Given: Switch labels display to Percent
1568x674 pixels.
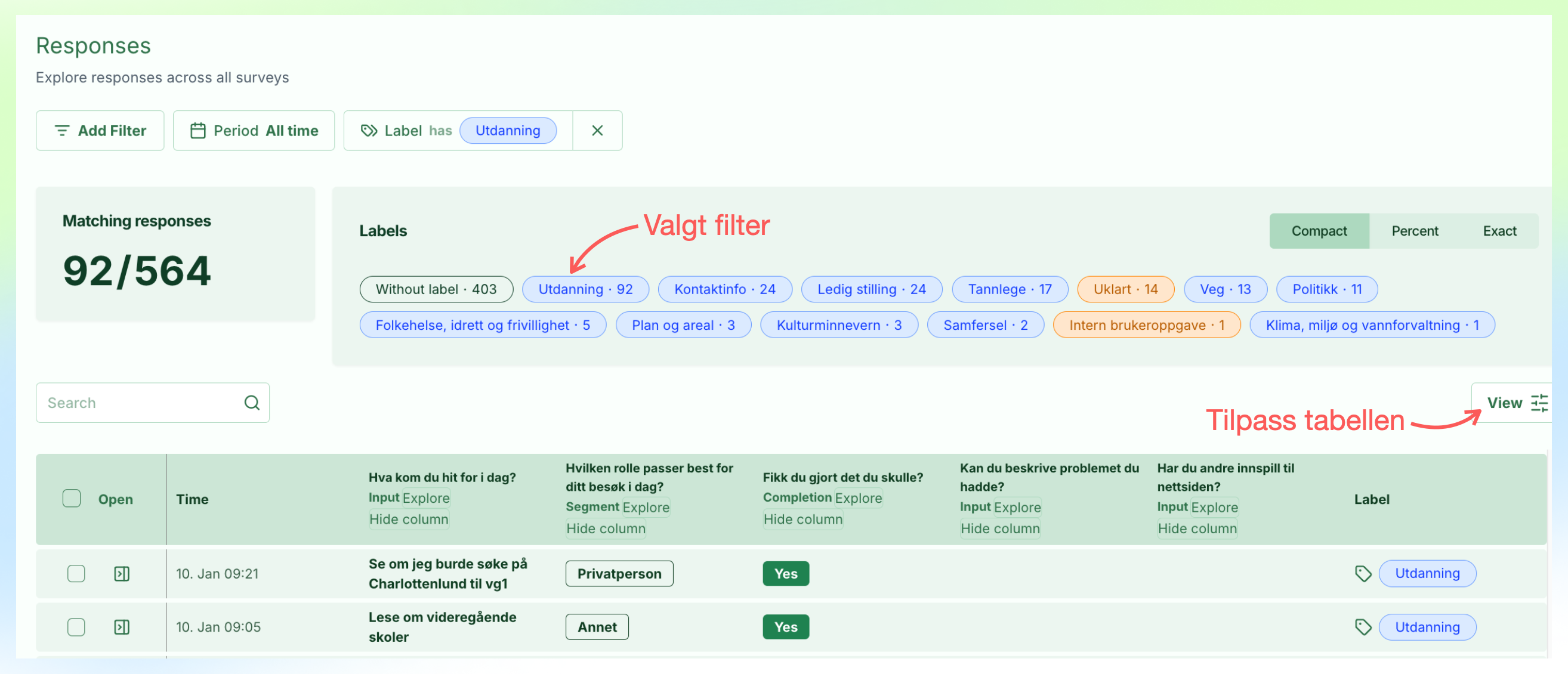Looking at the screenshot, I should (1415, 231).
